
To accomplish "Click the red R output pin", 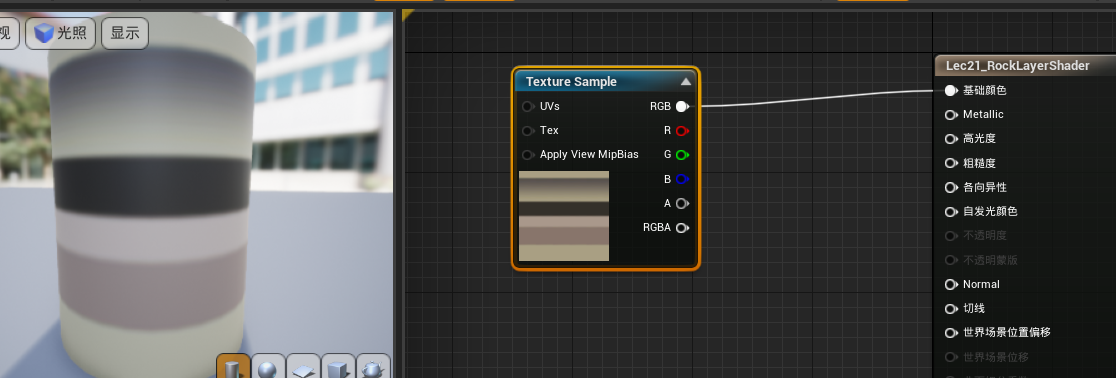I will click(x=682, y=131).
